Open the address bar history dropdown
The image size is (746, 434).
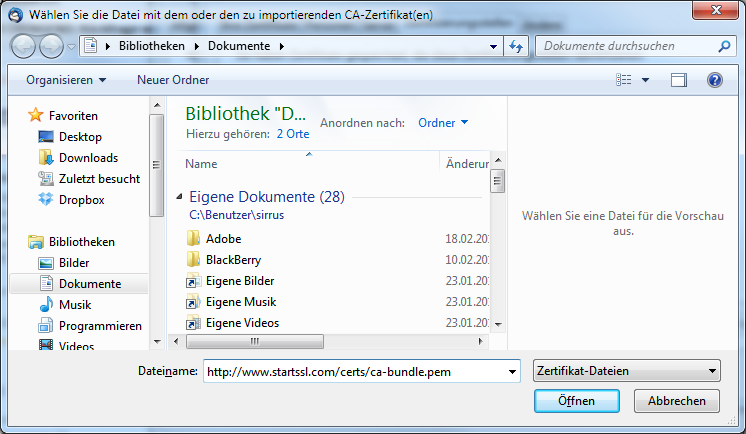click(493, 47)
